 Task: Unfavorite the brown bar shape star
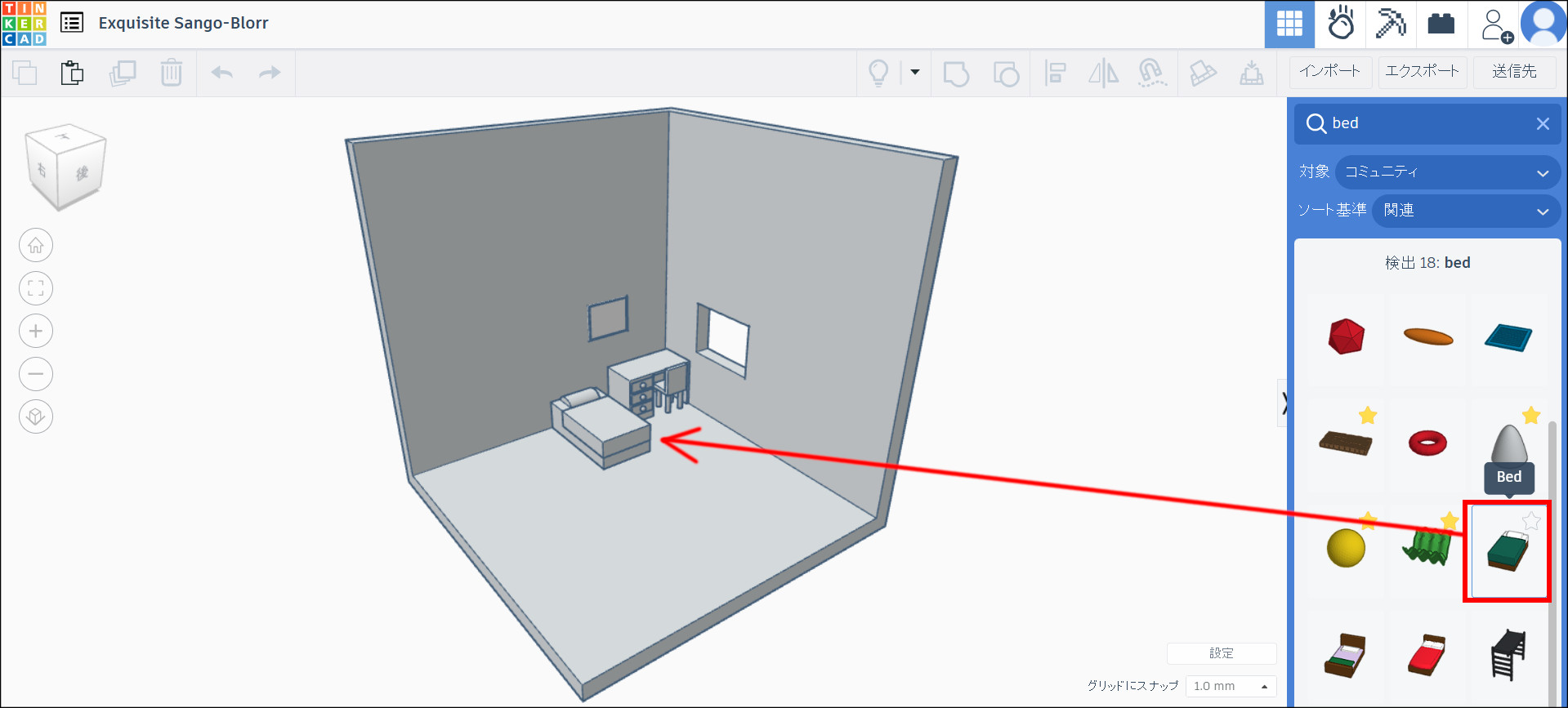click(x=1368, y=416)
